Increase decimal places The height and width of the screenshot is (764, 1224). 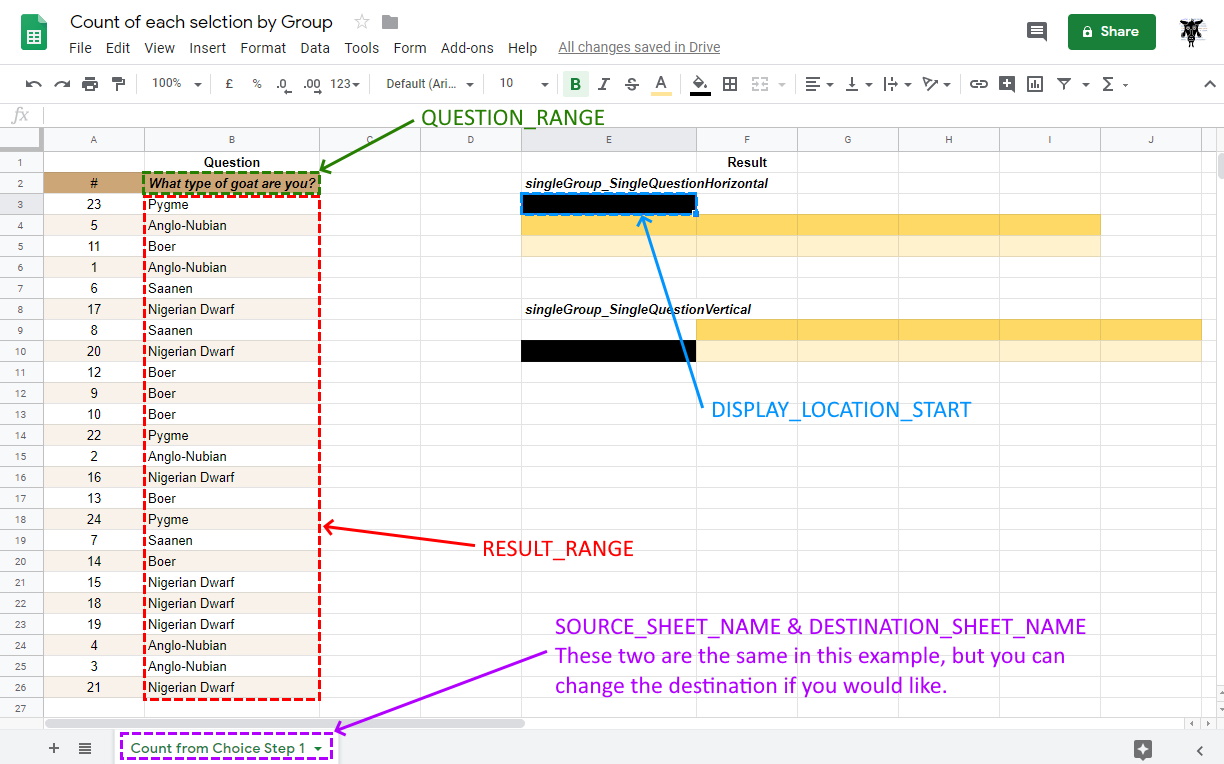tap(312, 84)
